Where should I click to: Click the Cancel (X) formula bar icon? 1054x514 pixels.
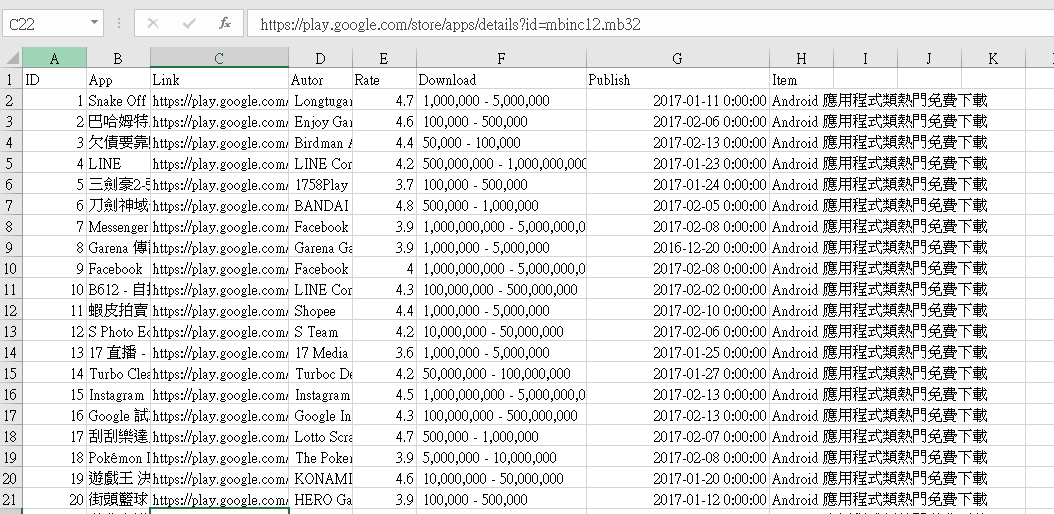pyautogui.click(x=153, y=24)
